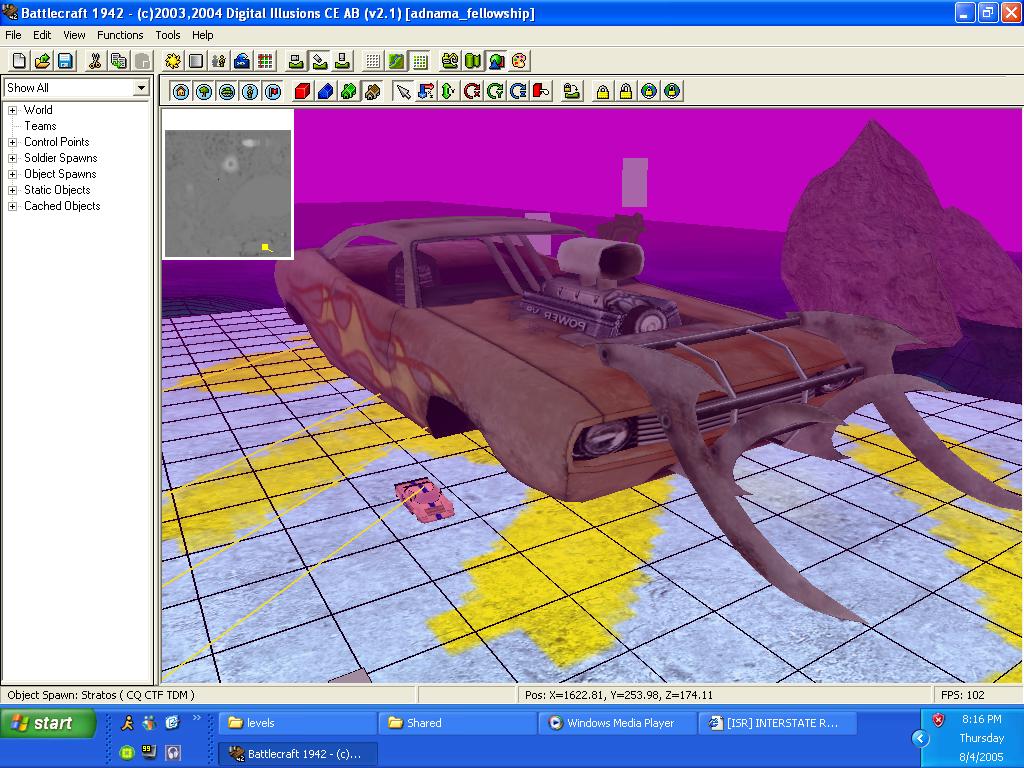Viewport: 1024px width, 768px height.
Task: Click the two soldiers toolbar icon
Action: pos(219,61)
